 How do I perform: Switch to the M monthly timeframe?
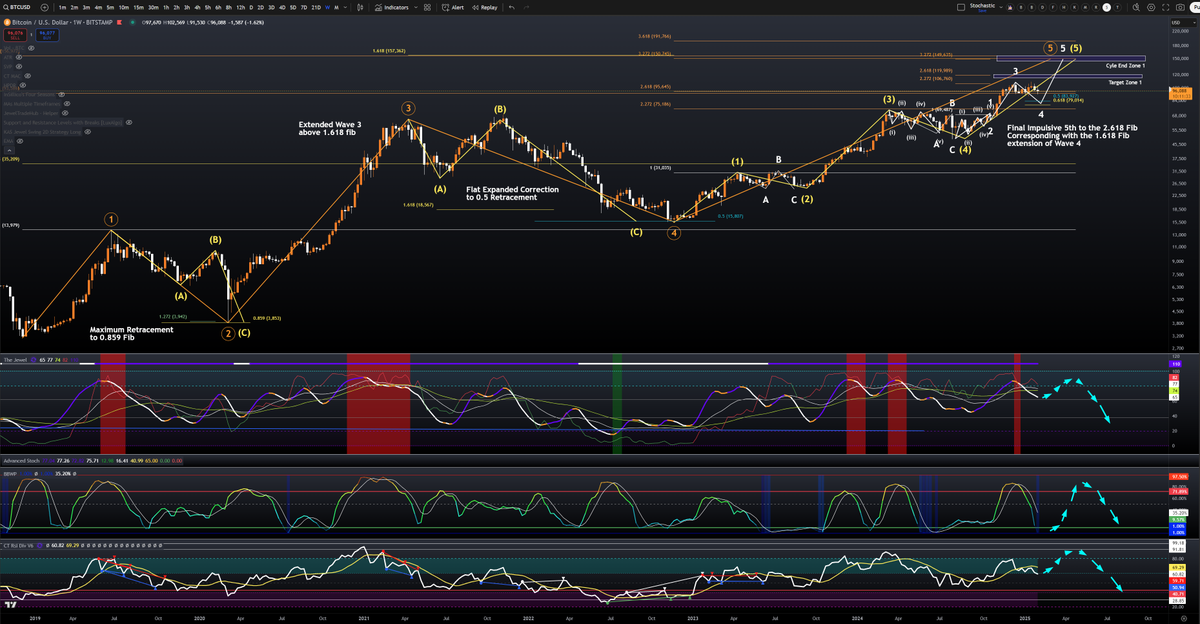(337, 7)
